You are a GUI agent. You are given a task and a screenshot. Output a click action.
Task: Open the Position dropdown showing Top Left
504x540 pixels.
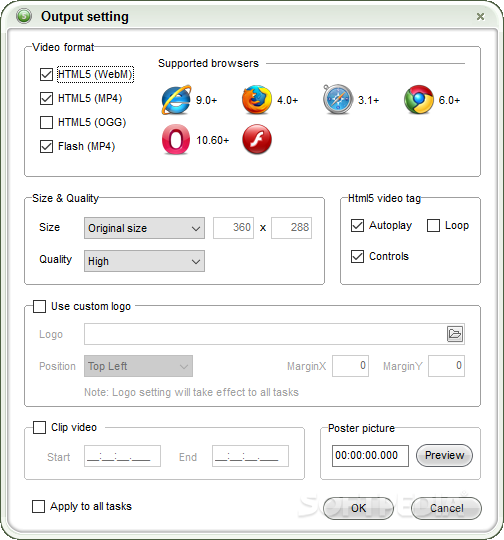pyautogui.click(x=138, y=366)
